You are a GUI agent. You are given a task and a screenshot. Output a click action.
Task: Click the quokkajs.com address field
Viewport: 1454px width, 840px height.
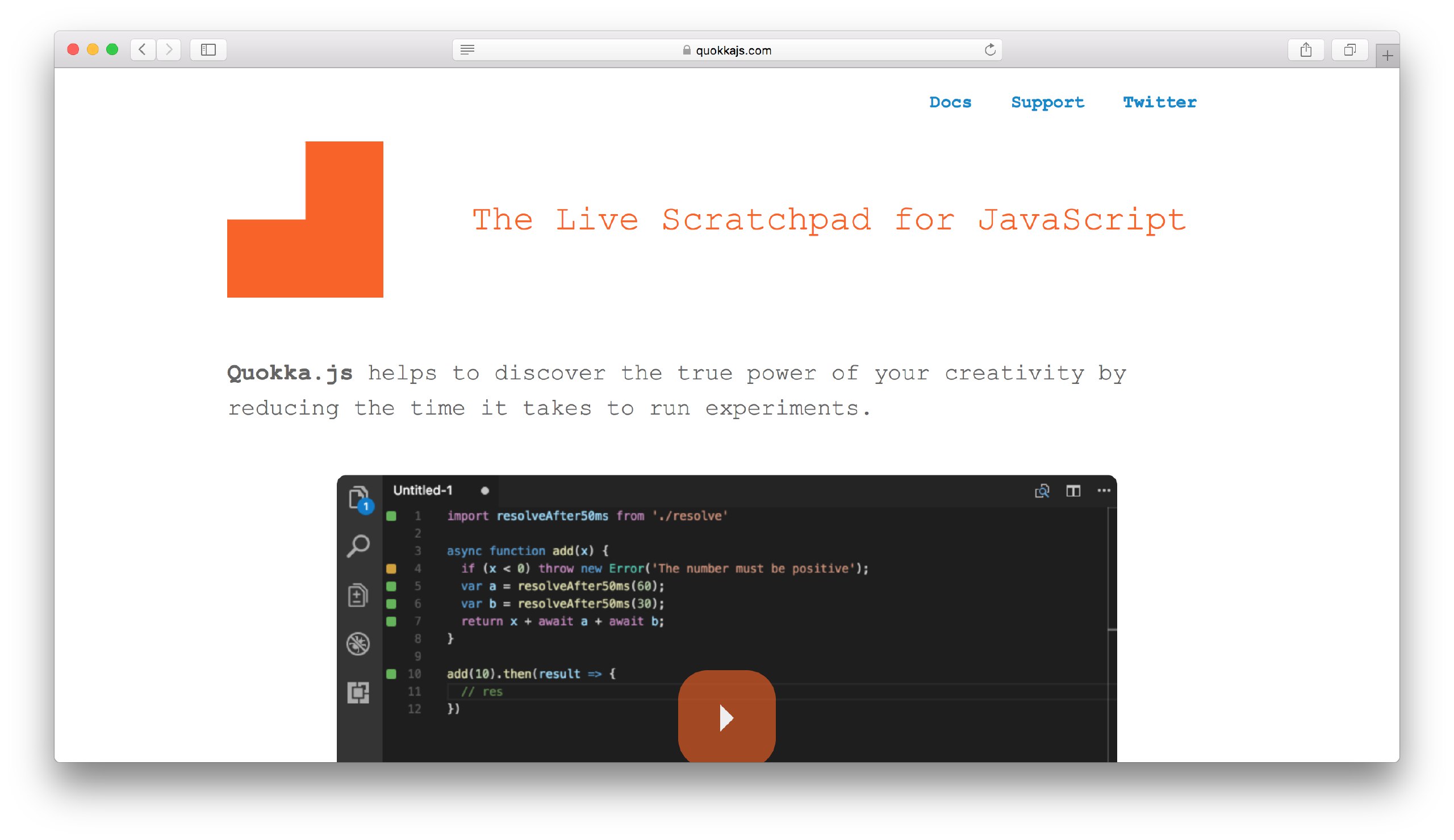point(726,49)
